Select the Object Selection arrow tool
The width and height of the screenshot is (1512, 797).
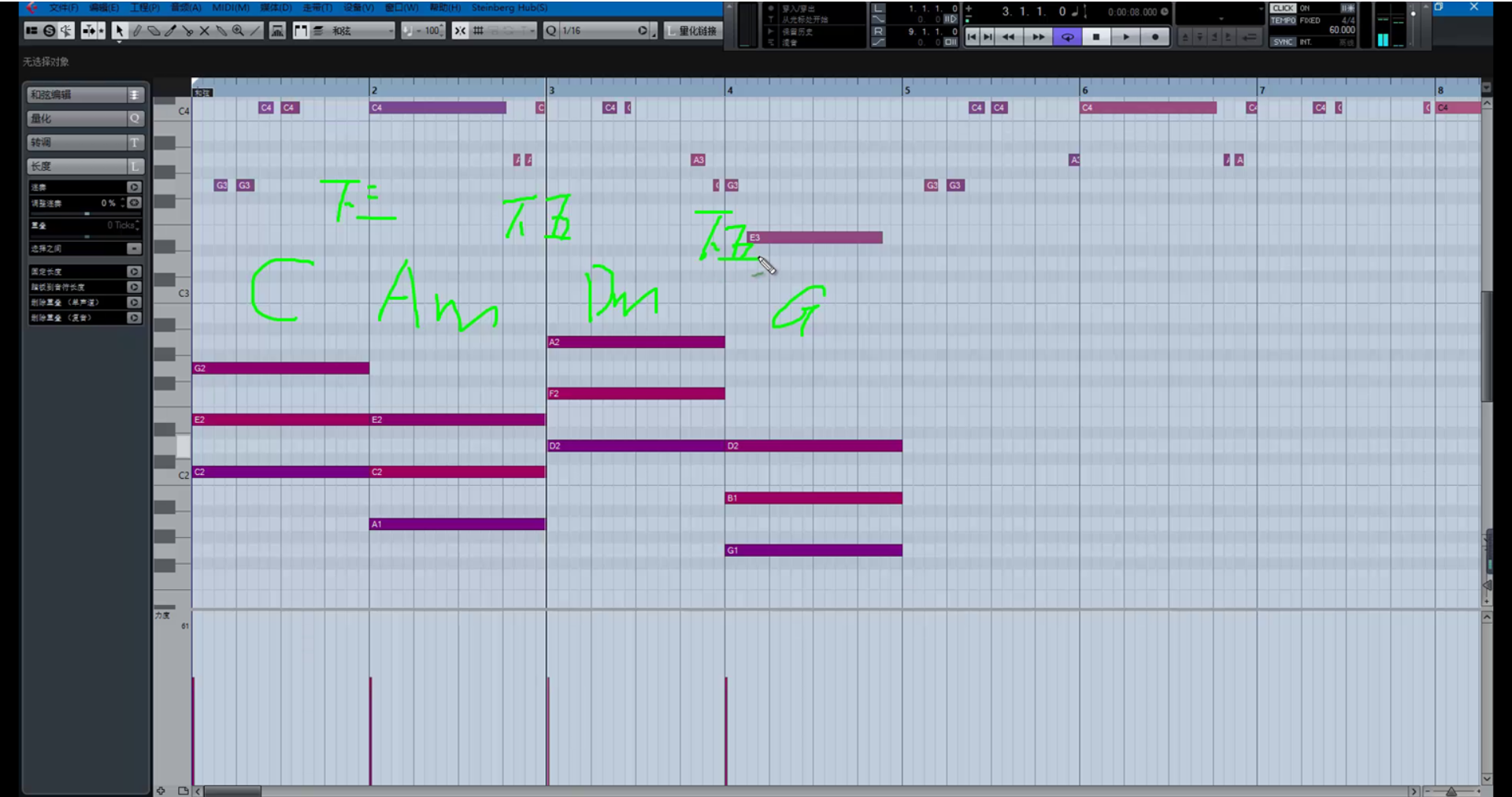119,31
